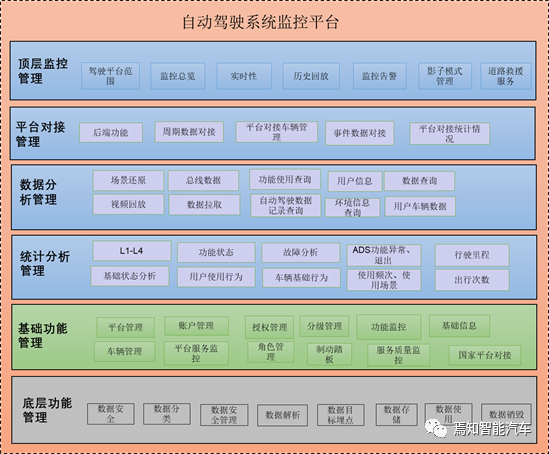Select the 角色管理 box
The image size is (549, 454).
[x=270, y=352]
